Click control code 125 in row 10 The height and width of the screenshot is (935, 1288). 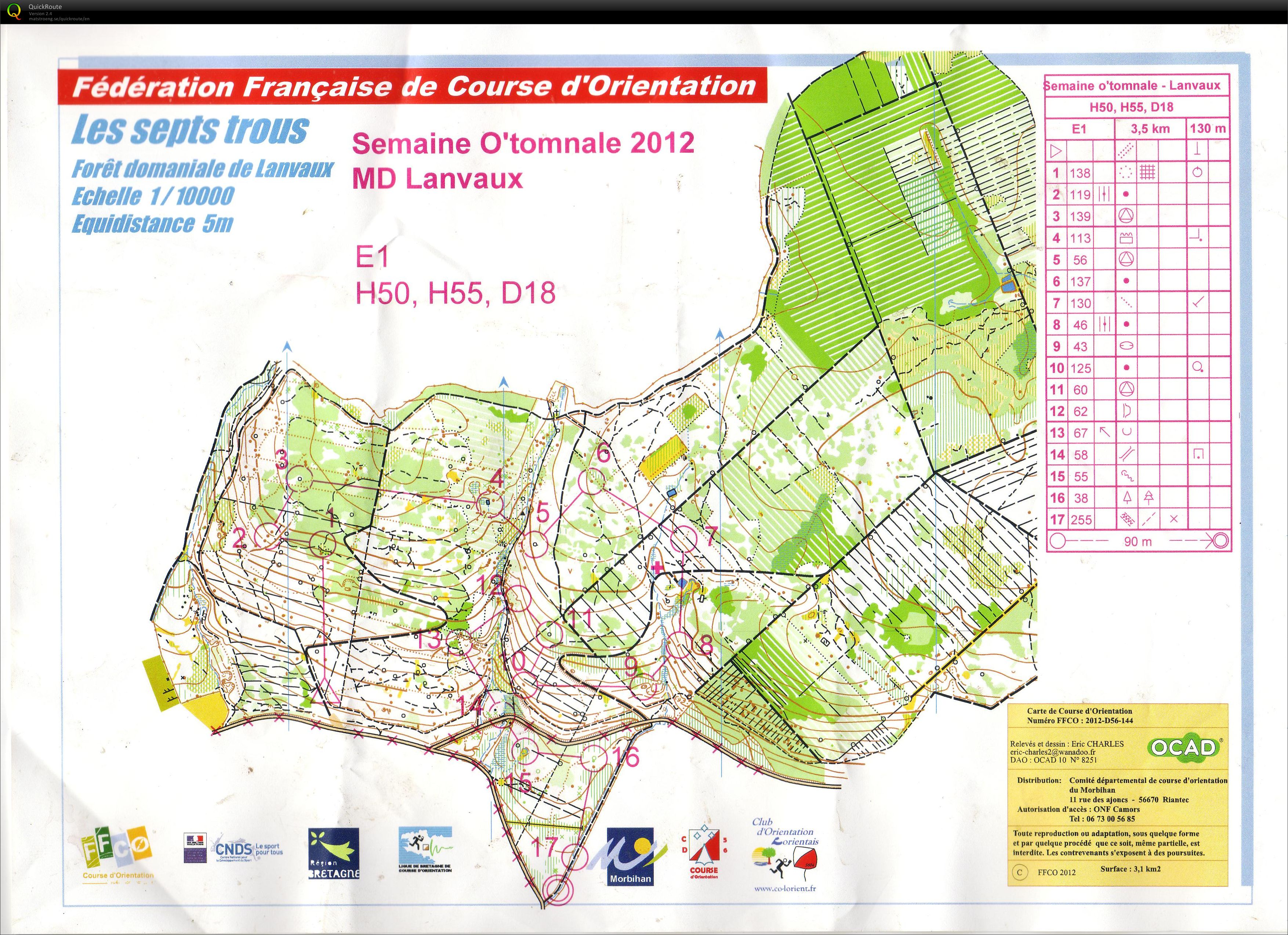click(1081, 368)
